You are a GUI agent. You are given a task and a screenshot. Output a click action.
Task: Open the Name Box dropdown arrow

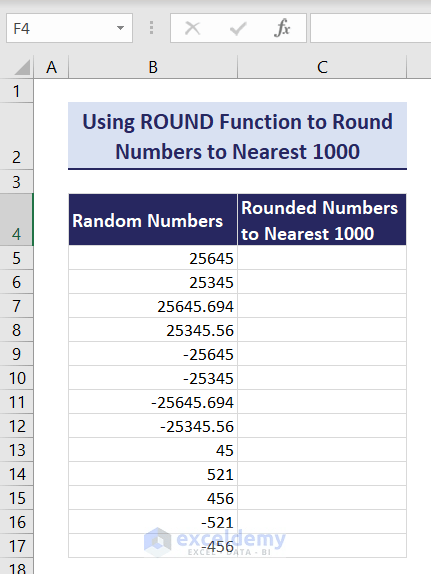pyautogui.click(x=120, y=28)
